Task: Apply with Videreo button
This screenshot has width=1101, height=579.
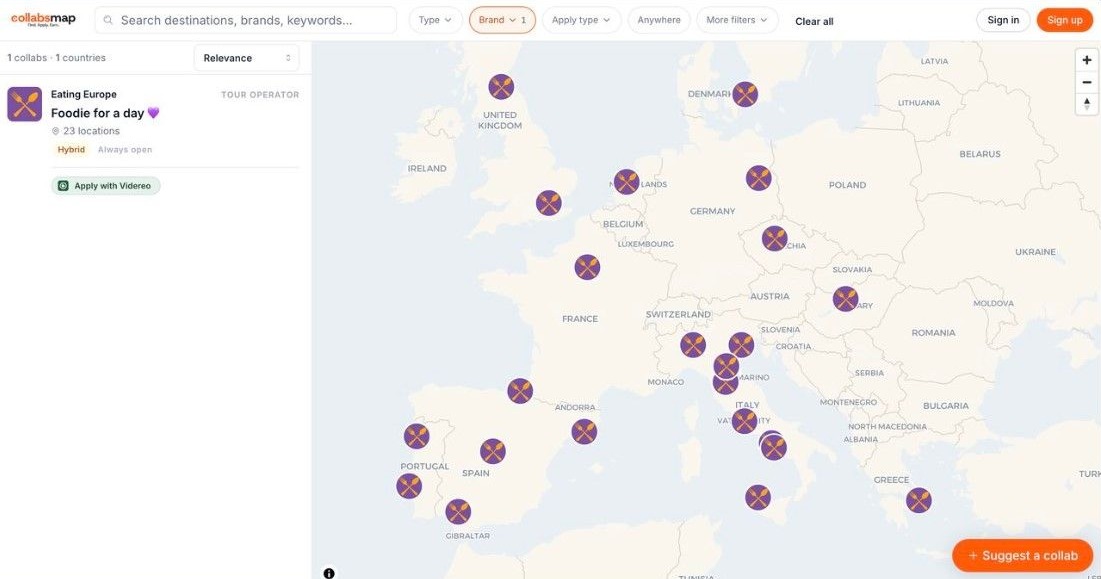Action: click(x=105, y=186)
